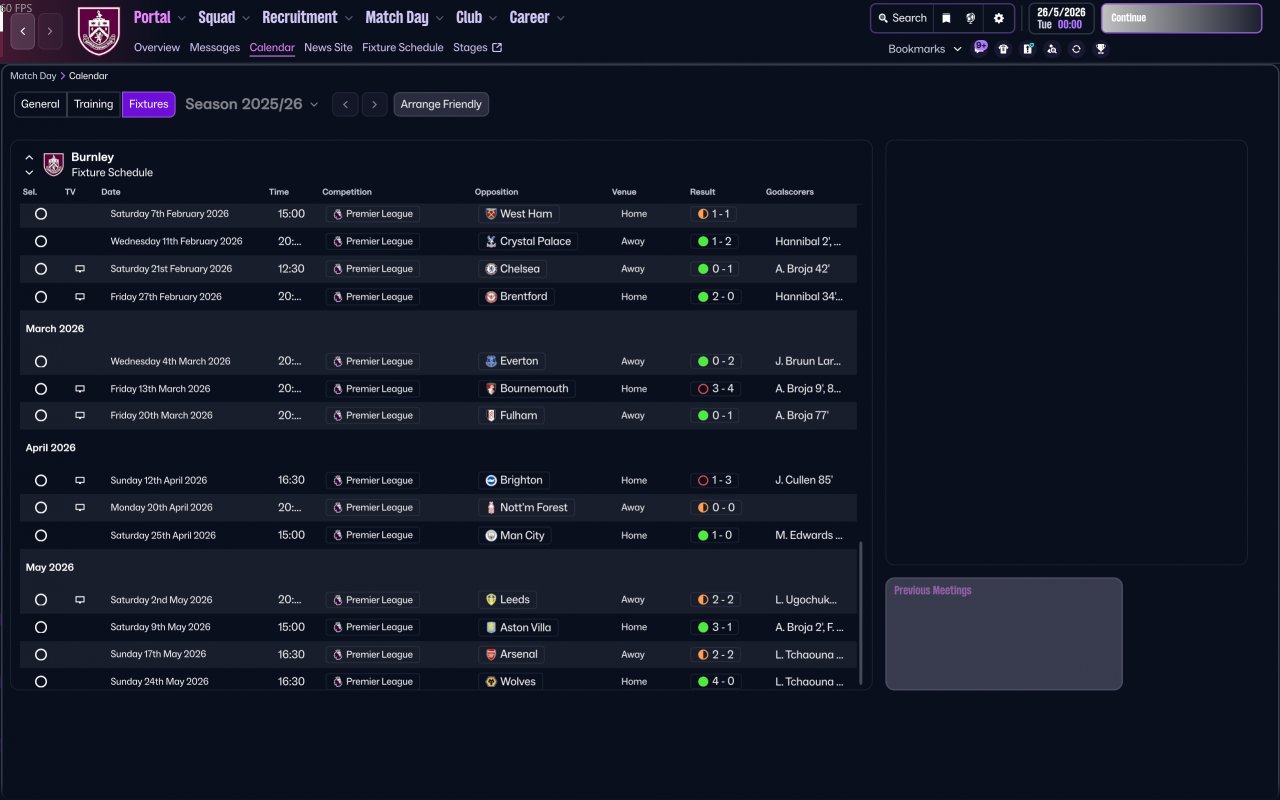
Task: Expand the Club menu dropdown
Action: [493, 18]
